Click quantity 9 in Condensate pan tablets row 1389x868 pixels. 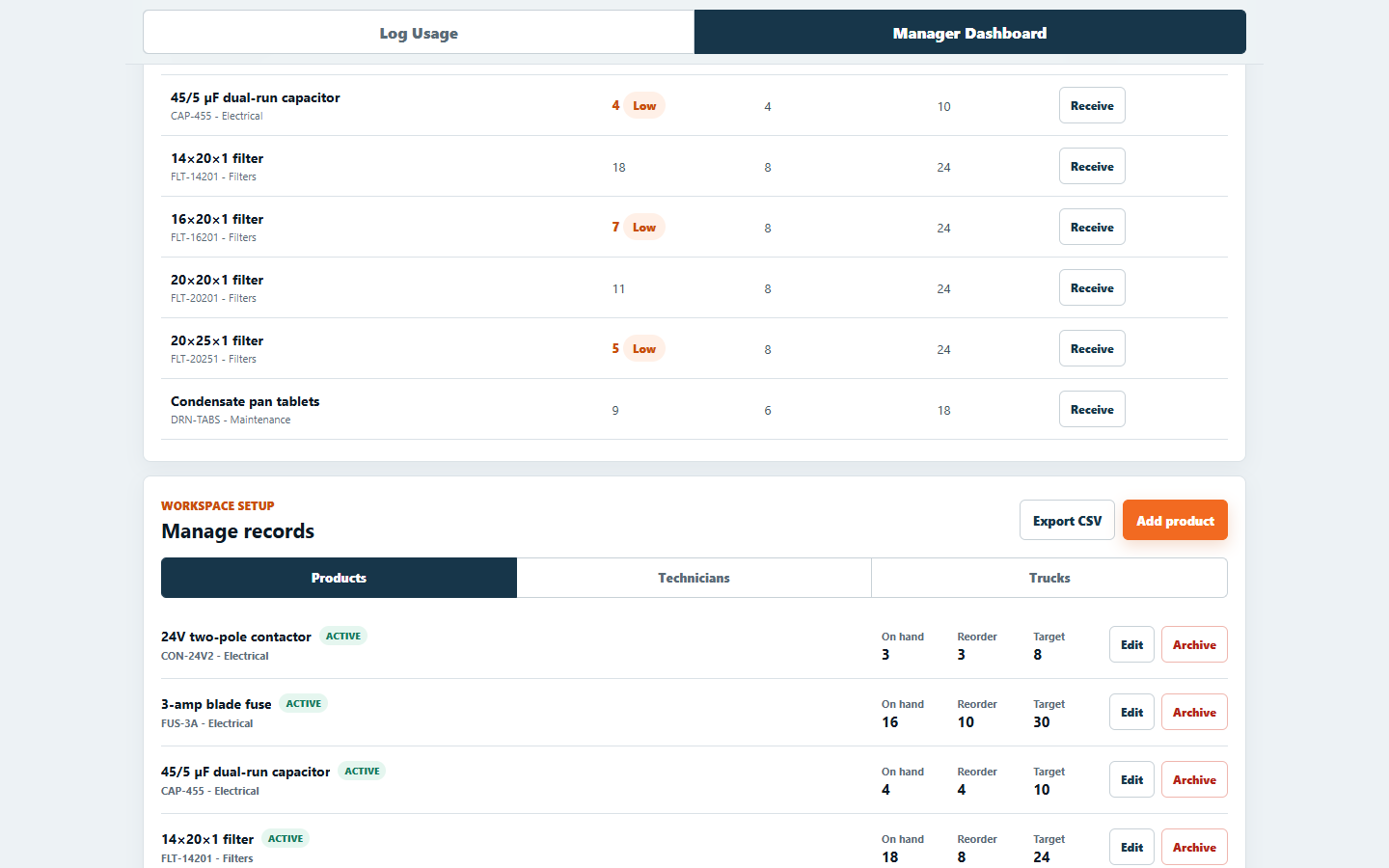click(x=615, y=410)
